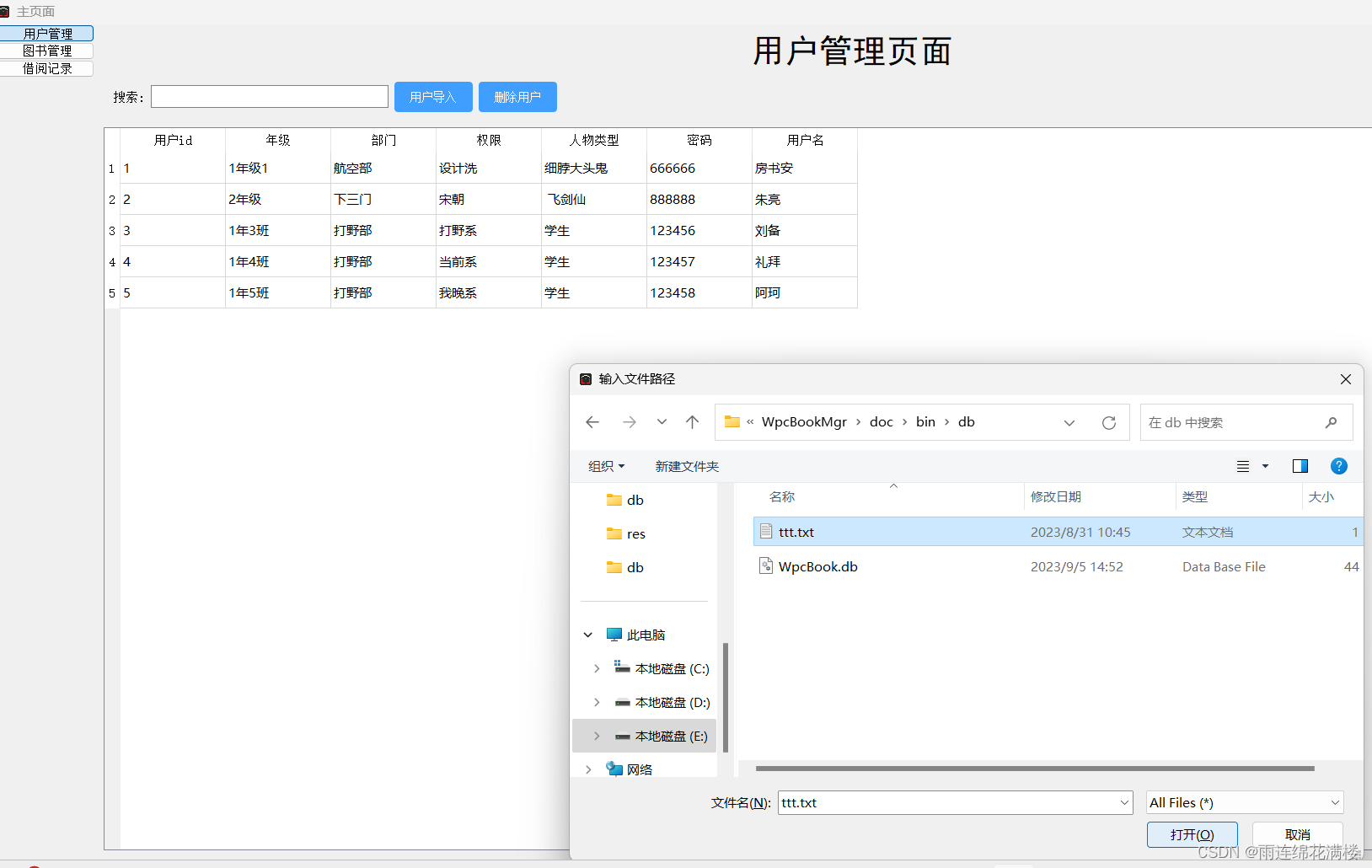Click the 权限 column header
Screen dimensions: 1372x868
[489, 141]
